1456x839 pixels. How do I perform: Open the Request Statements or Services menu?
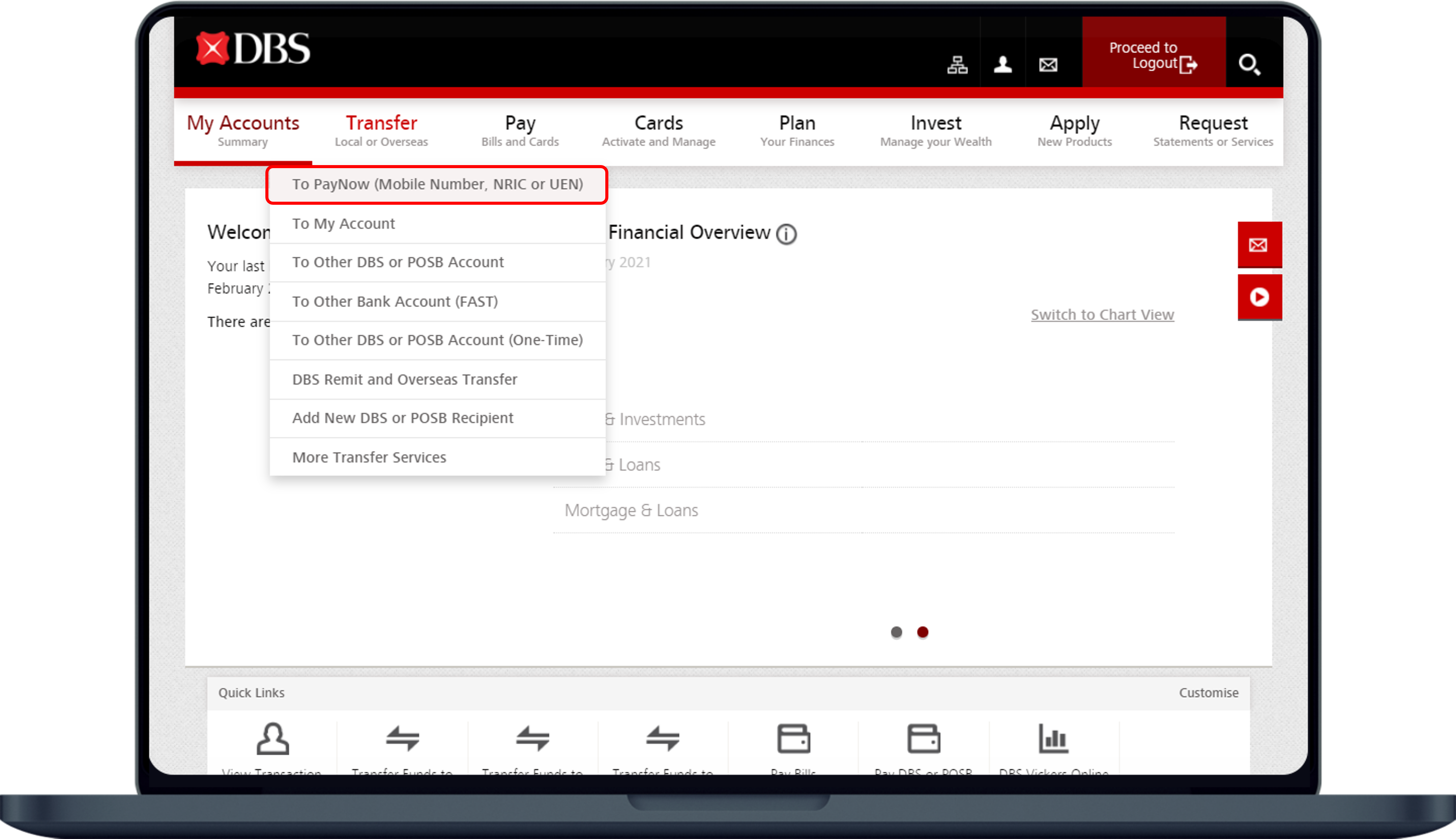[1213, 132]
